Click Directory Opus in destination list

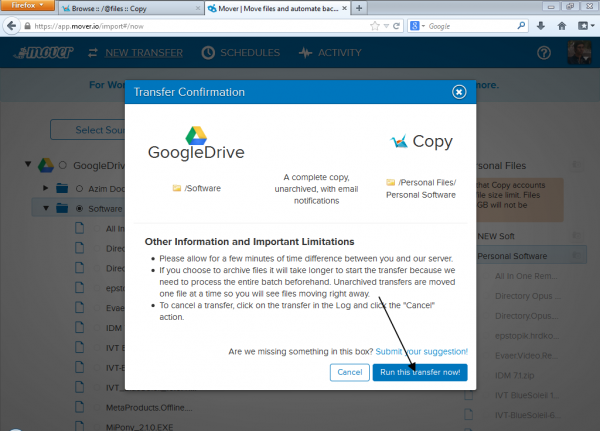(x=527, y=296)
